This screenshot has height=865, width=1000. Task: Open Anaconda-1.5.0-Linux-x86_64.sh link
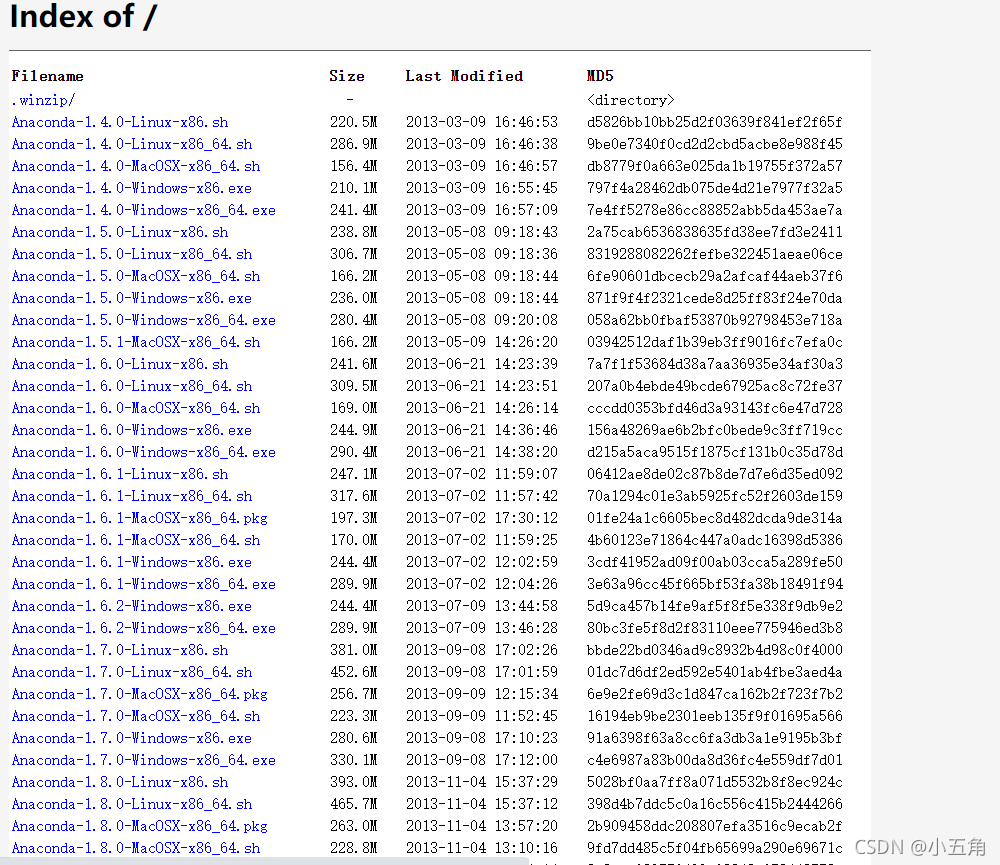pos(132,255)
